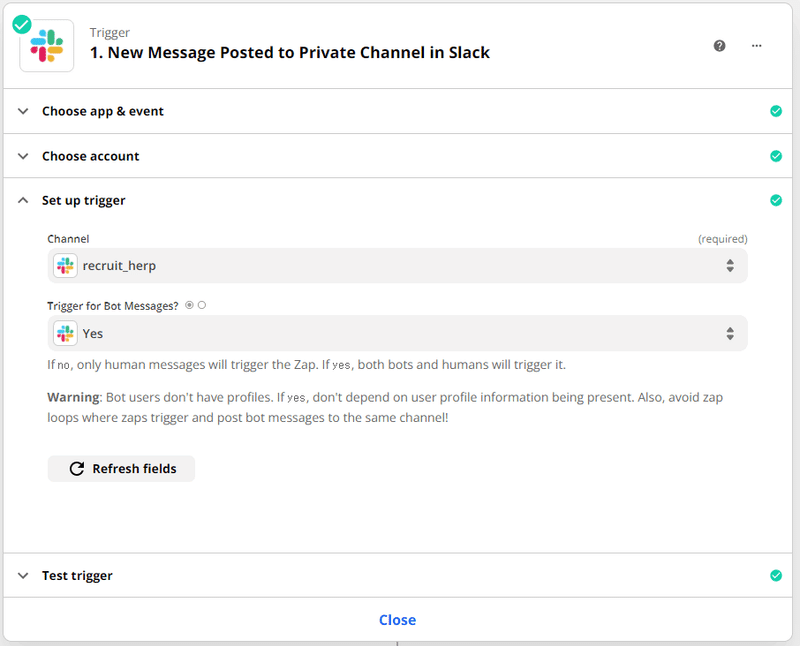Open the Channel dropdown showing recruit_herp

[x=397, y=266]
